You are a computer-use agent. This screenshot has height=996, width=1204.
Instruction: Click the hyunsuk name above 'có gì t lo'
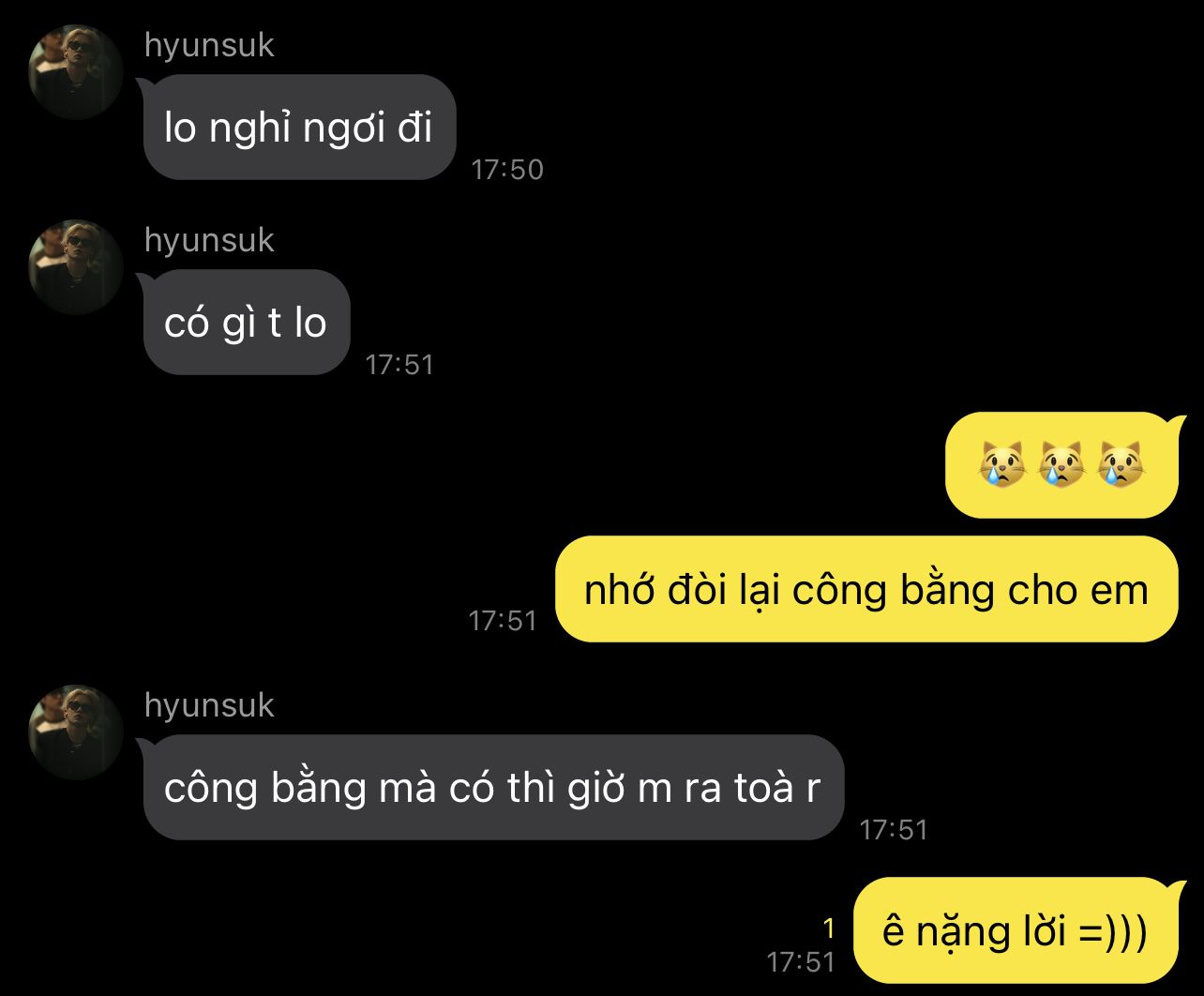[209, 241]
